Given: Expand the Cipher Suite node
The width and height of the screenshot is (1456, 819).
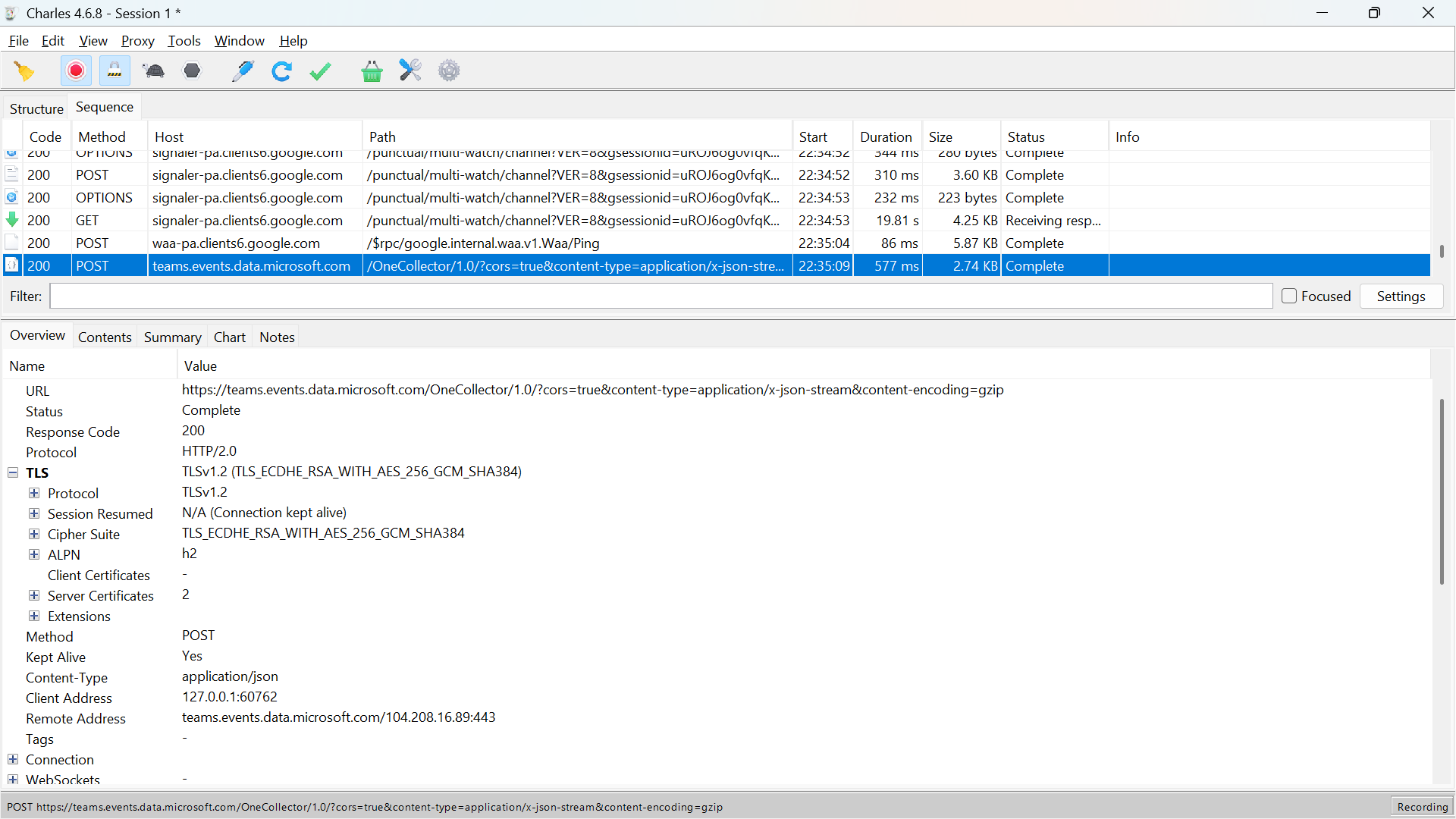Looking at the screenshot, I should click(34, 534).
